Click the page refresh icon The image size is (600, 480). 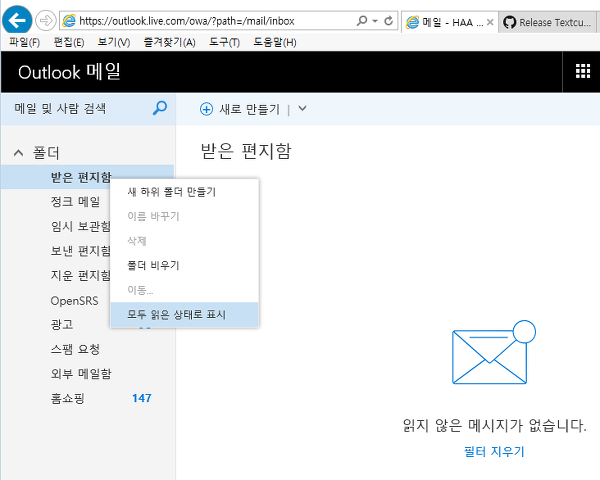pyautogui.click(x=389, y=21)
